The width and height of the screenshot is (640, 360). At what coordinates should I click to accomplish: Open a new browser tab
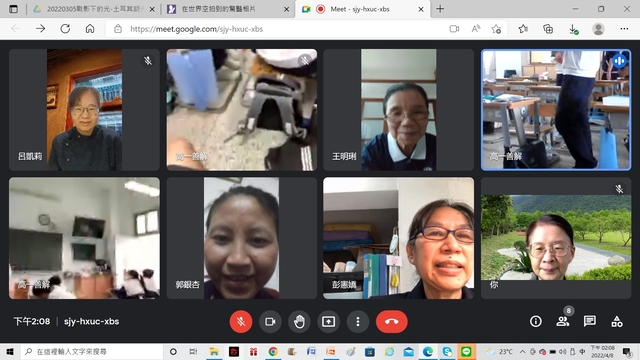(x=440, y=9)
